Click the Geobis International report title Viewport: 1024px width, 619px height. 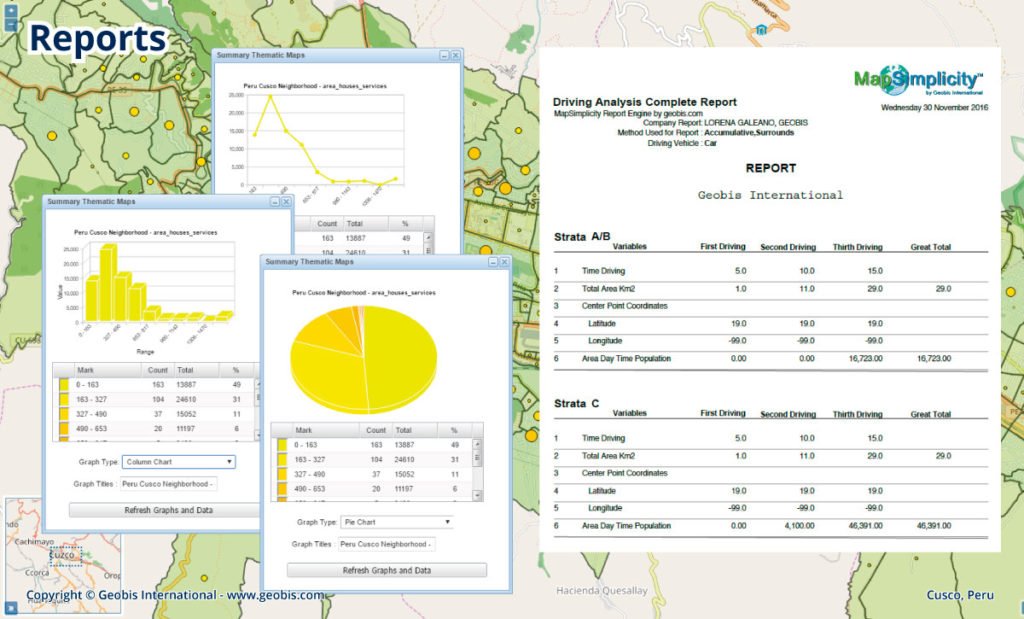click(771, 195)
